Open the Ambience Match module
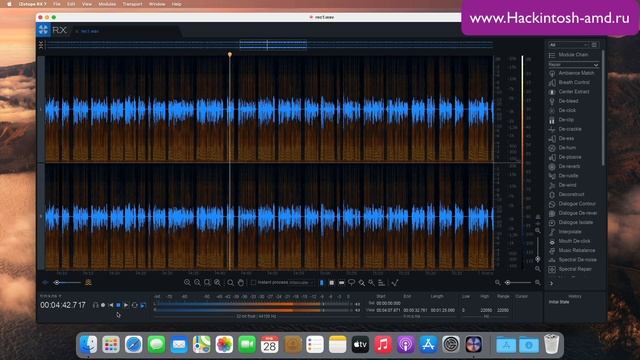Viewport: 640px width, 360px height. point(571,73)
